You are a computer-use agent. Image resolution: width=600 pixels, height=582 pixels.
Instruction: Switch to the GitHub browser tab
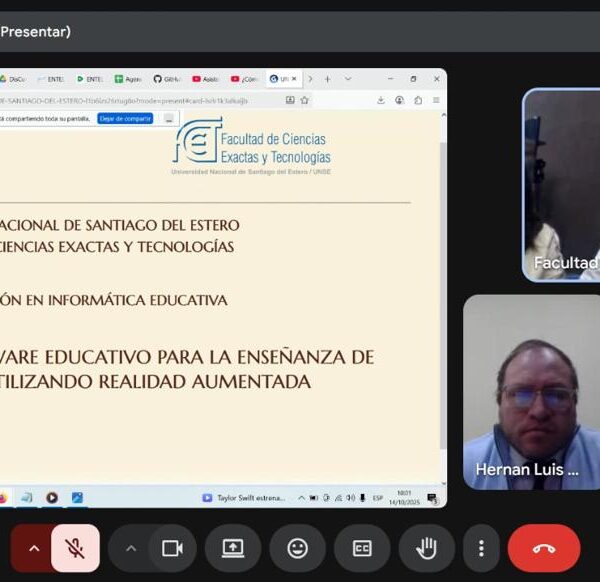167,79
